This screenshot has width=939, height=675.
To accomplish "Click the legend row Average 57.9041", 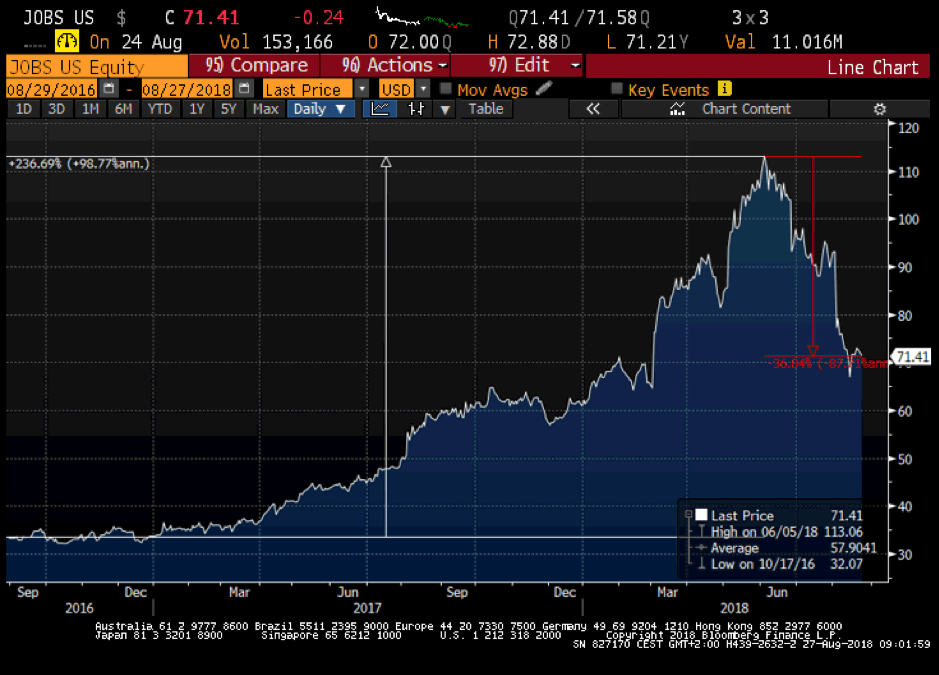I will [x=782, y=547].
